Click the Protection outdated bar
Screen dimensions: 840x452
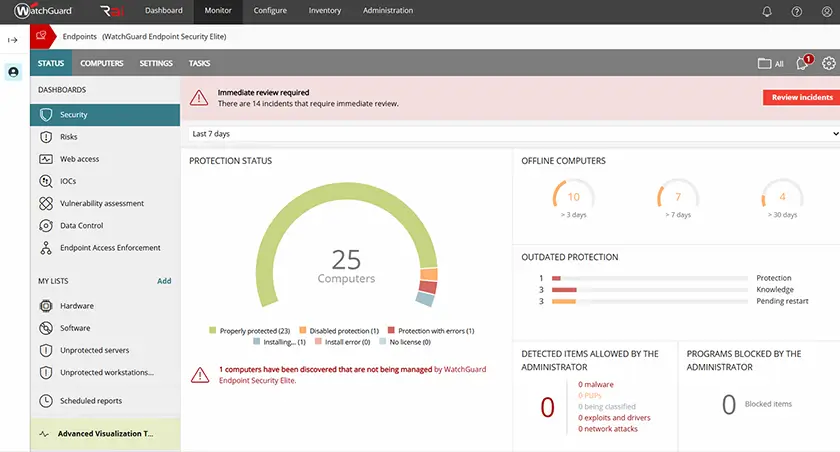pos(650,278)
